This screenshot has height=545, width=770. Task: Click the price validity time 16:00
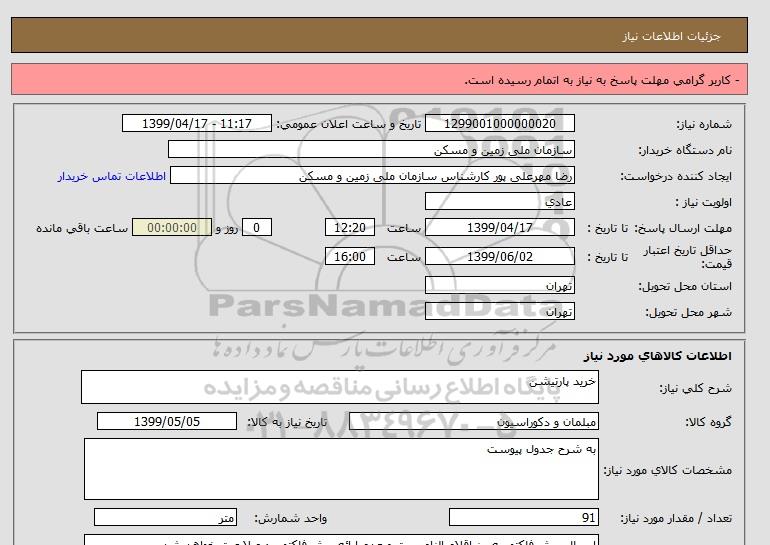point(350,256)
